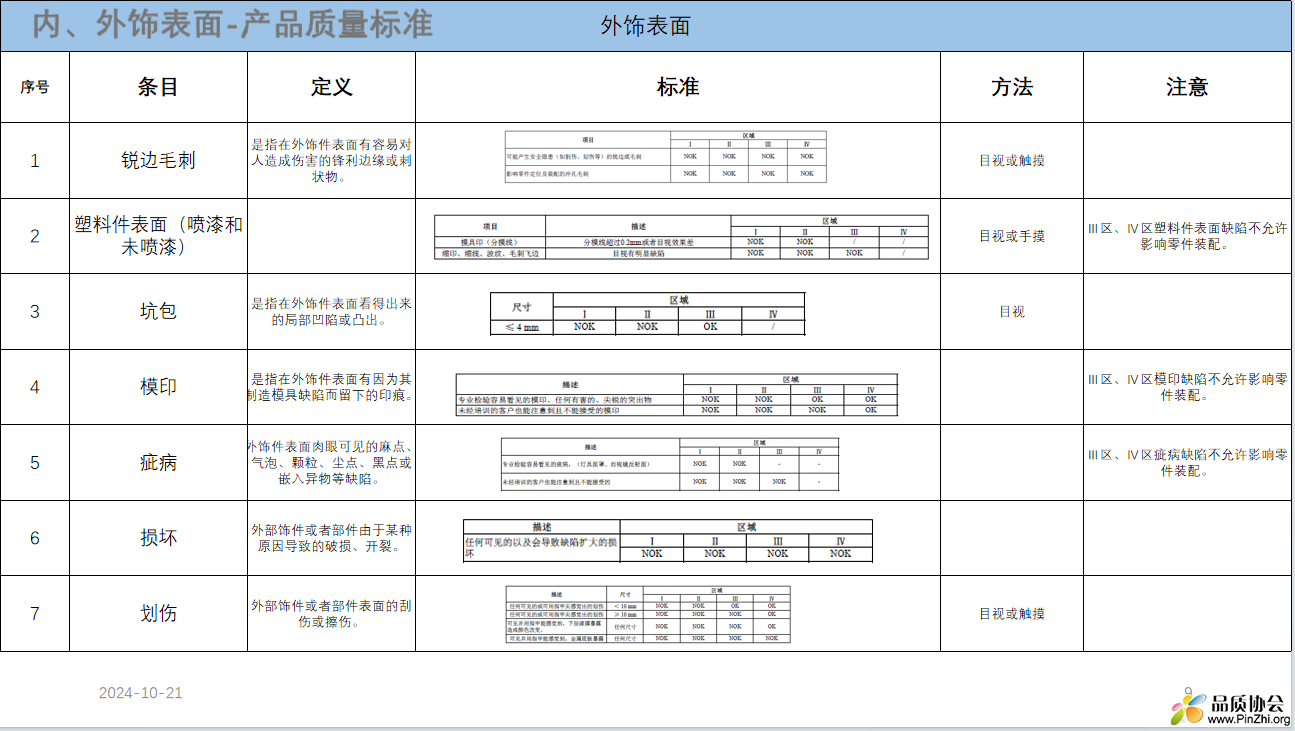Select the 条目 column header

[158, 87]
